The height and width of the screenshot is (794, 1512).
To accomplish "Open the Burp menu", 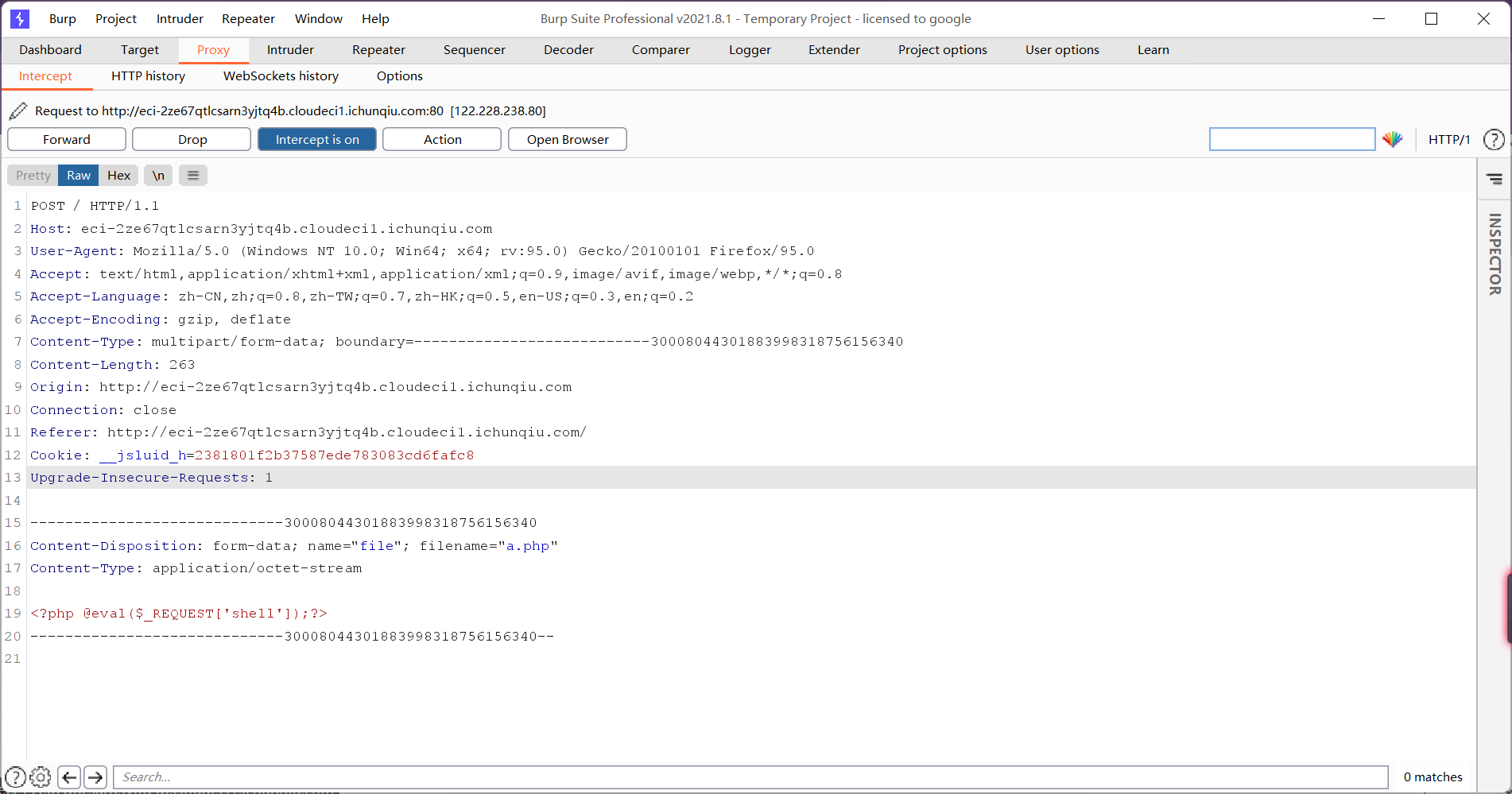I will point(63,18).
